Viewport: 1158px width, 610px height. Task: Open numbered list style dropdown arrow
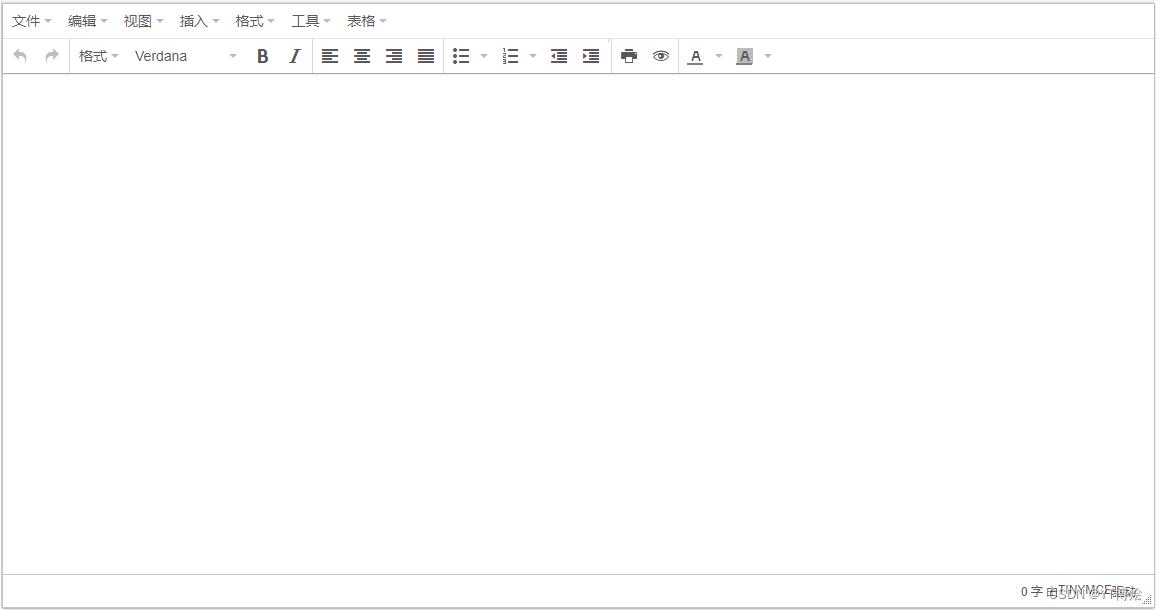click(532, 56)
